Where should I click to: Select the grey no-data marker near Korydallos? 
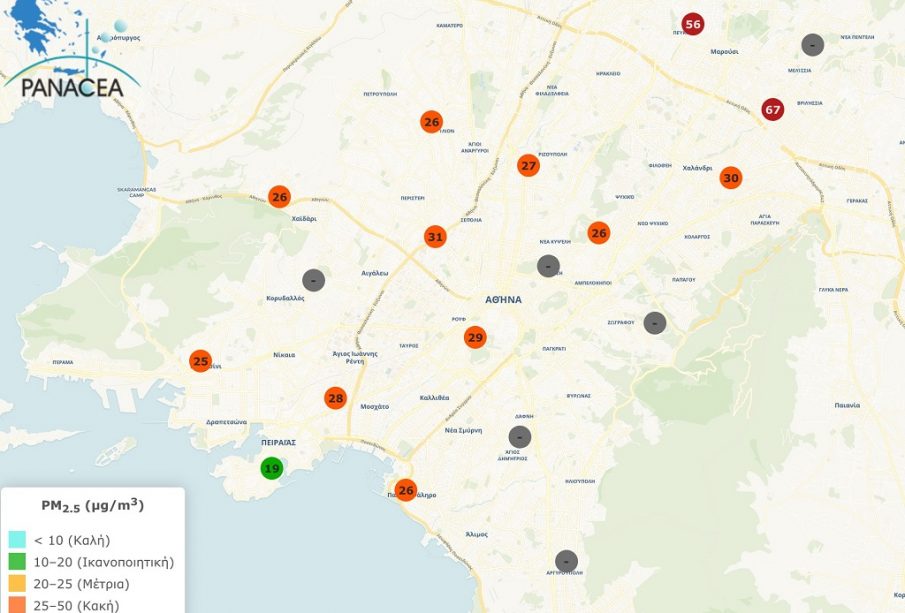click(314, 281)
